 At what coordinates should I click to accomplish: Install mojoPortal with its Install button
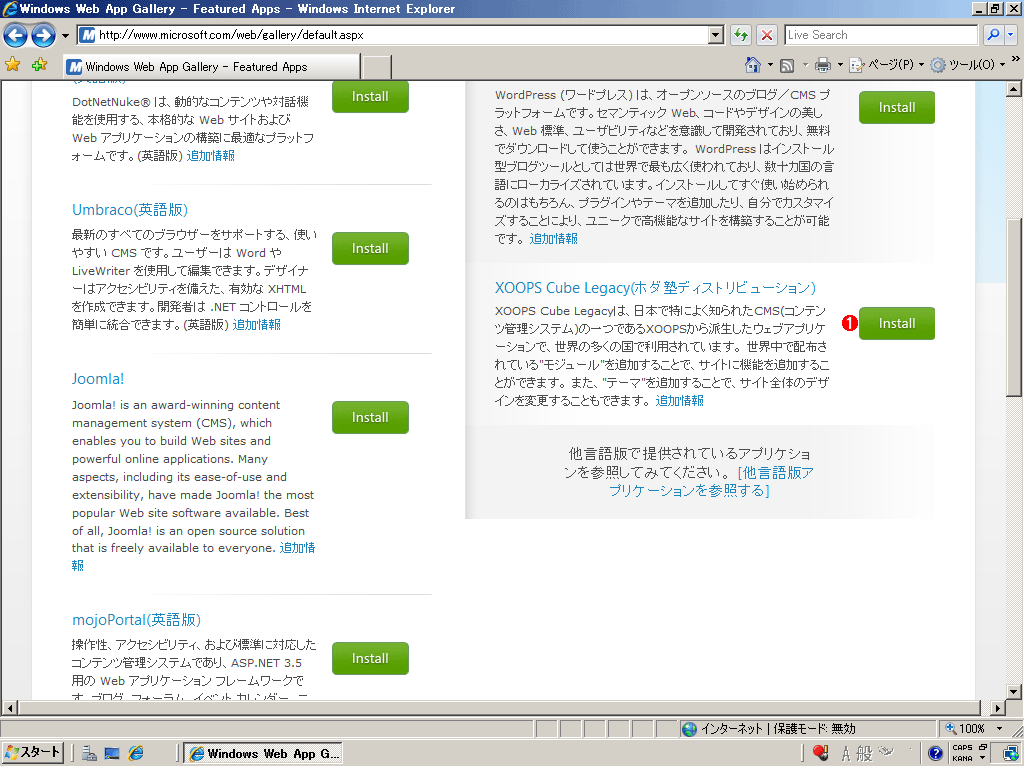[x=370, y=658]
